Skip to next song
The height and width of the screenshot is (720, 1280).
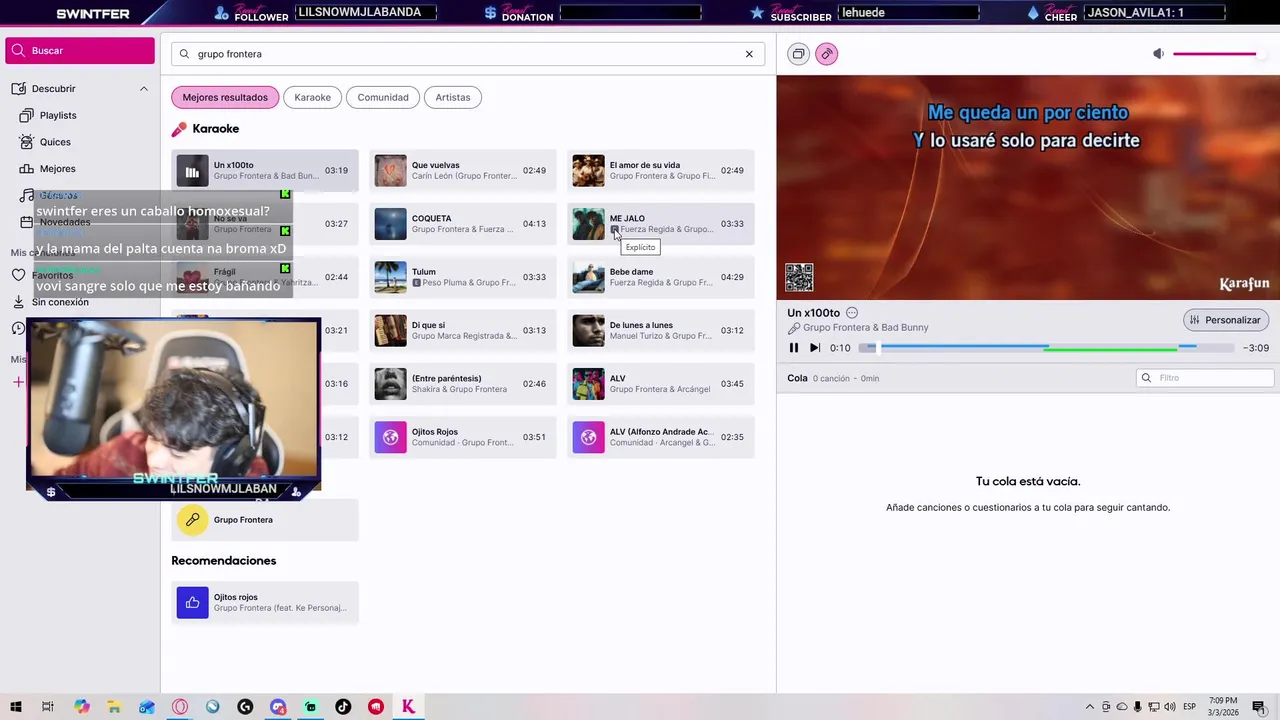tap(815, 348)
